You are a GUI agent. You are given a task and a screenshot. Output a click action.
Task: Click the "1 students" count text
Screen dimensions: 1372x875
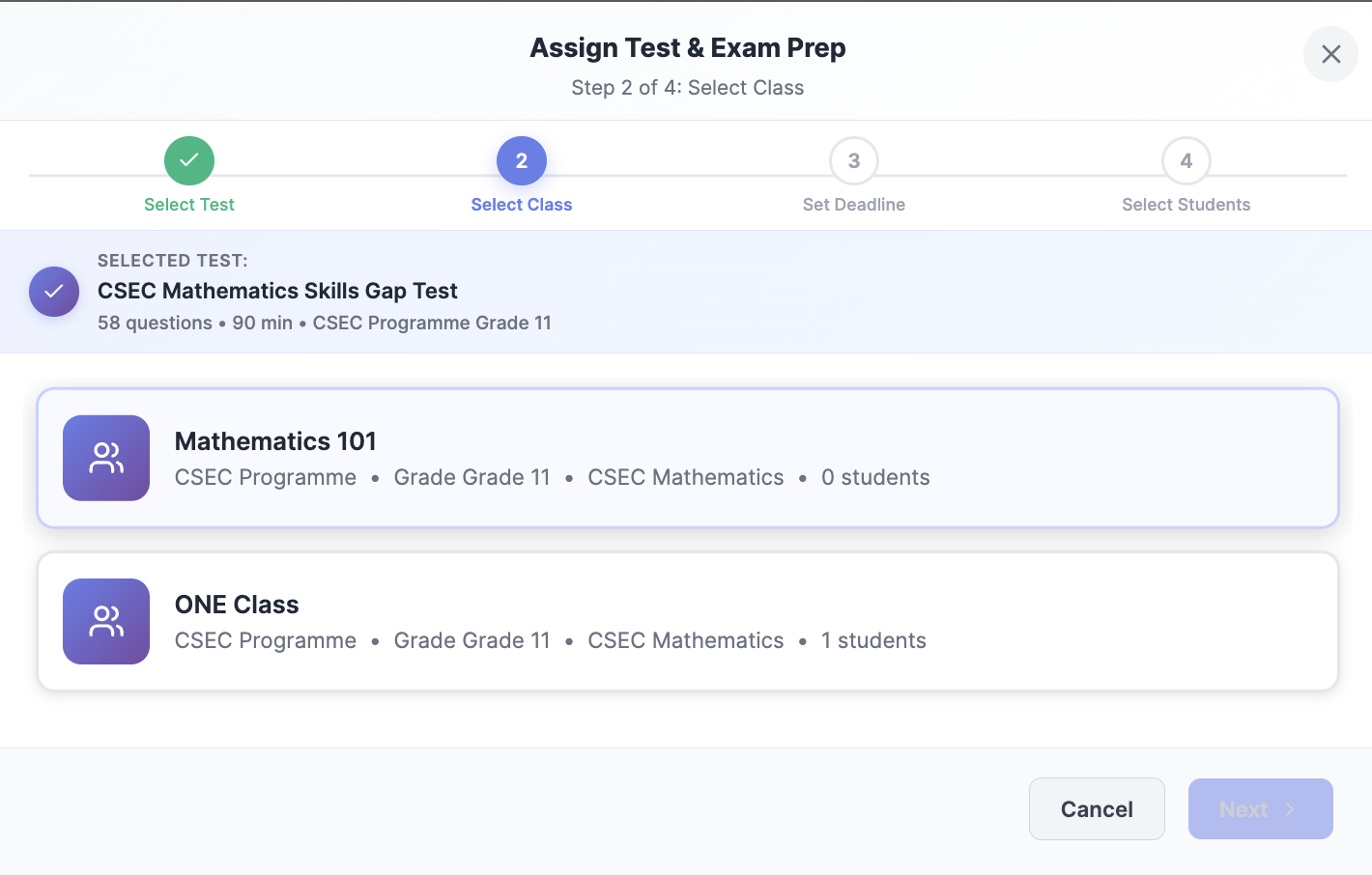coord(873,640)
